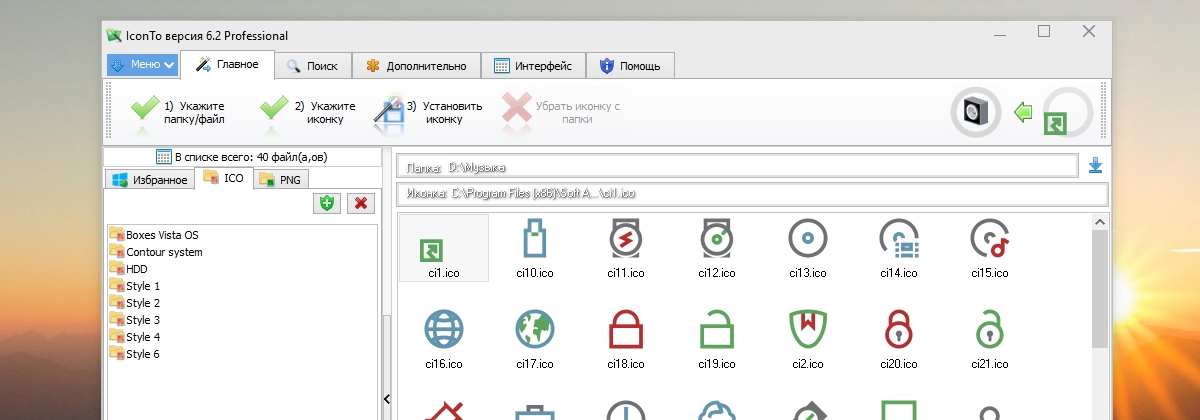
Task: Collapse the left panel with splitter arrow
Action: 387,399
